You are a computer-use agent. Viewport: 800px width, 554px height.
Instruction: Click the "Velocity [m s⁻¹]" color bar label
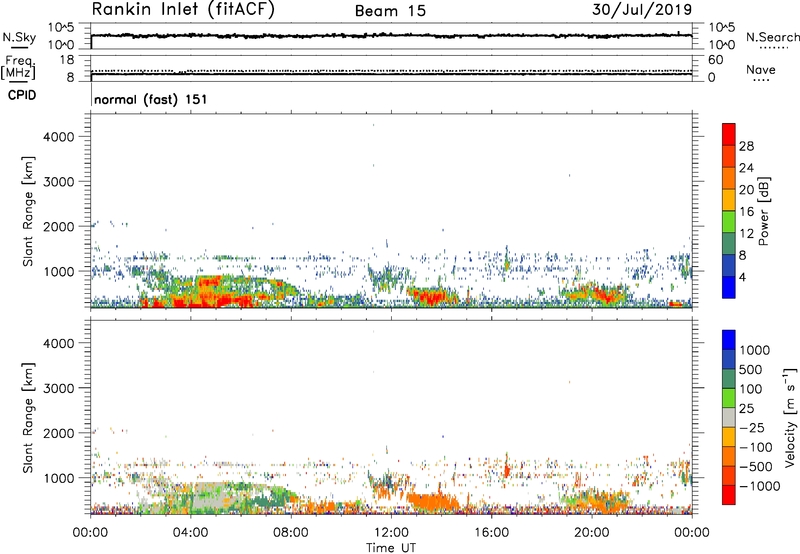790,417
